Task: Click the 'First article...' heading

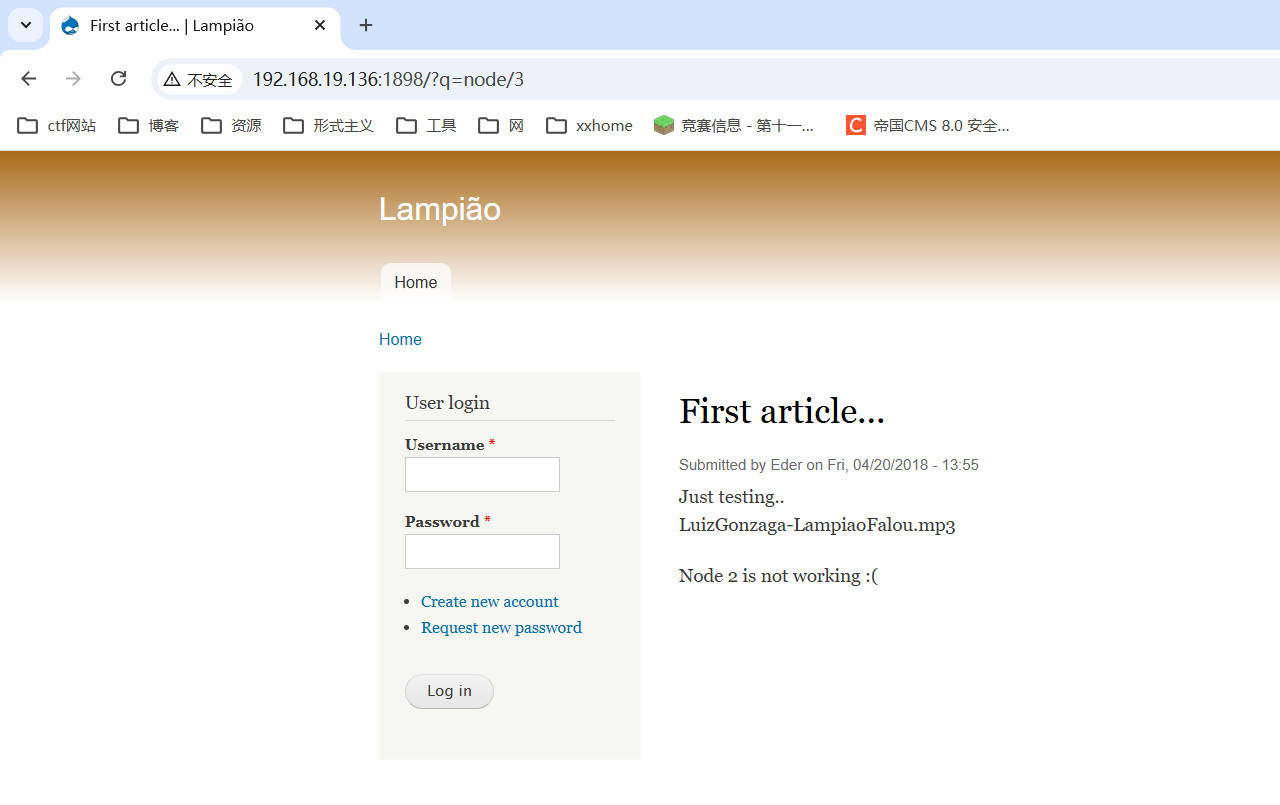Action: tap(782, 411)
